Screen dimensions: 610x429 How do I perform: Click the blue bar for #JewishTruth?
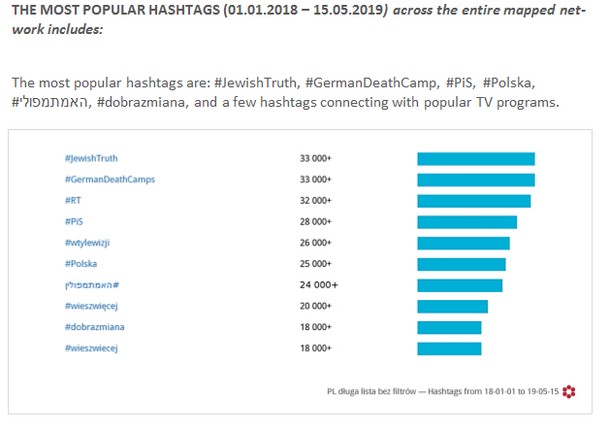(x=476, y=159)
